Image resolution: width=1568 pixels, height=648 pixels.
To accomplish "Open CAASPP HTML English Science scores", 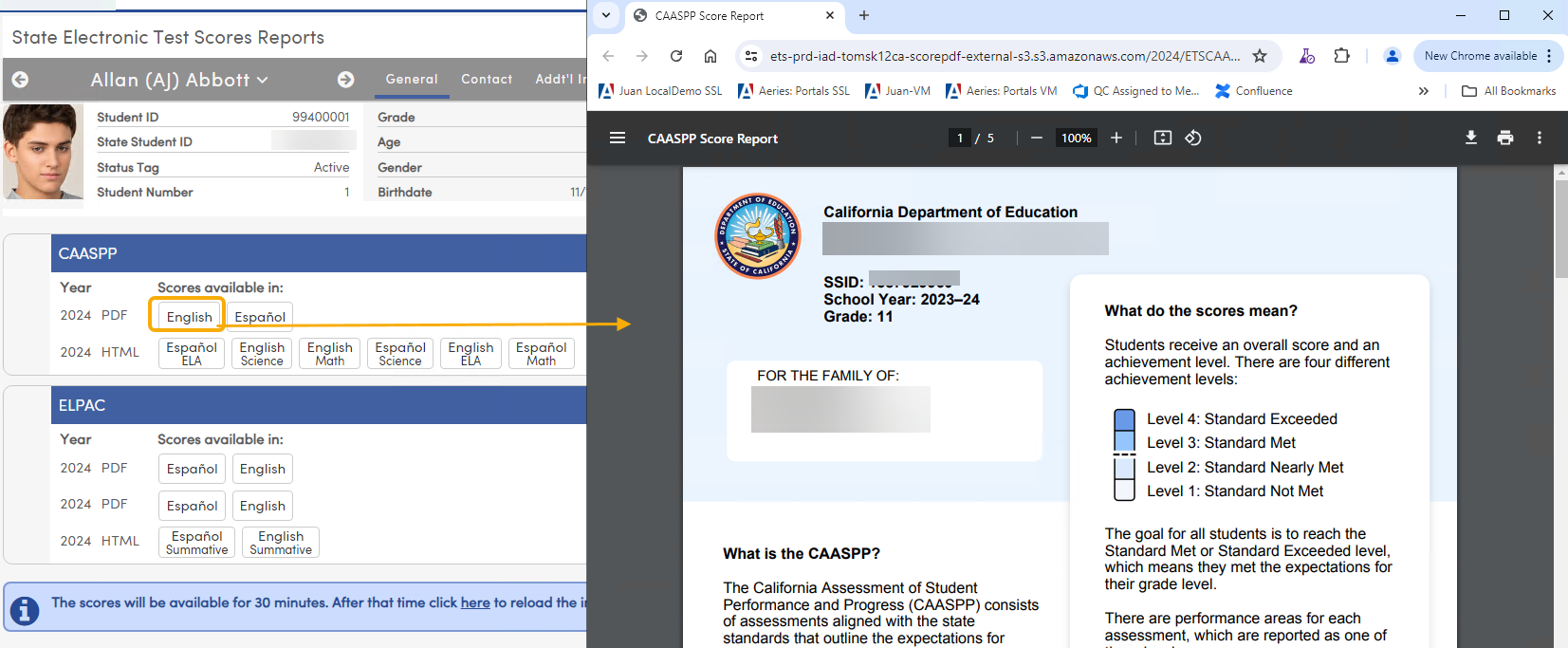I will 262,353.
